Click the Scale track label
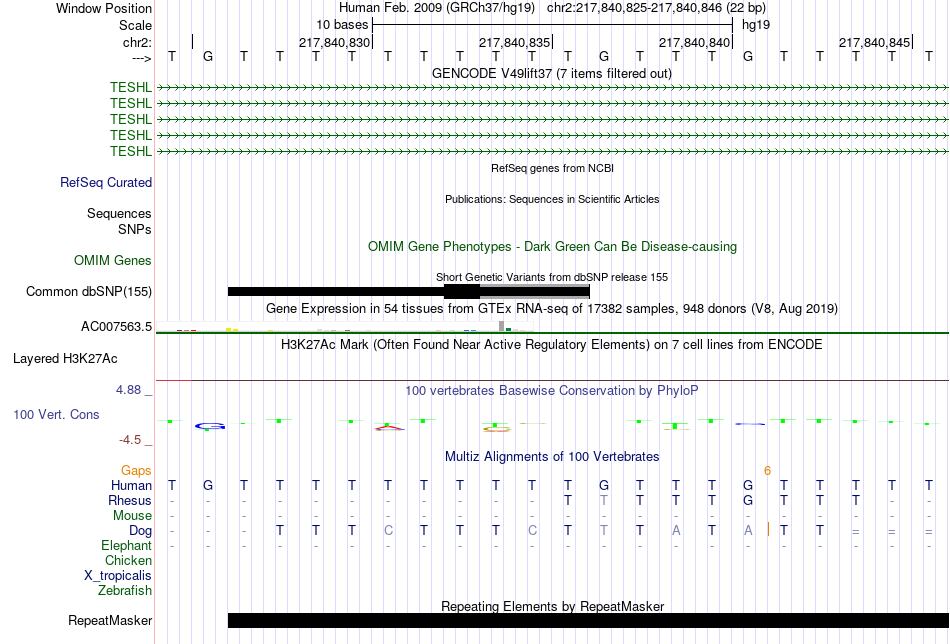 coord(135,25)
